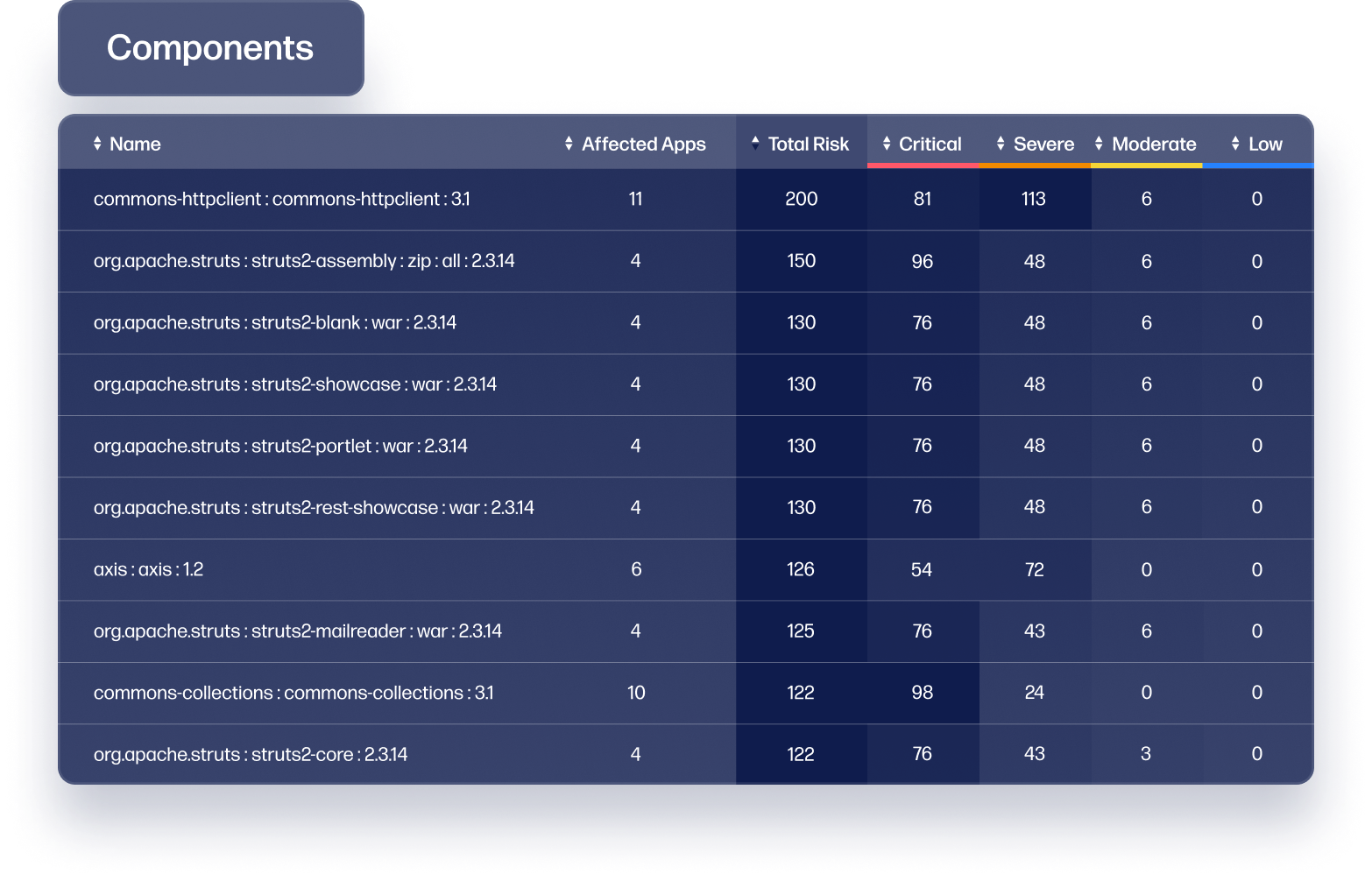Select Total Risk 122 in commons-collections row
1372x881 pixels.
point(801,692)
